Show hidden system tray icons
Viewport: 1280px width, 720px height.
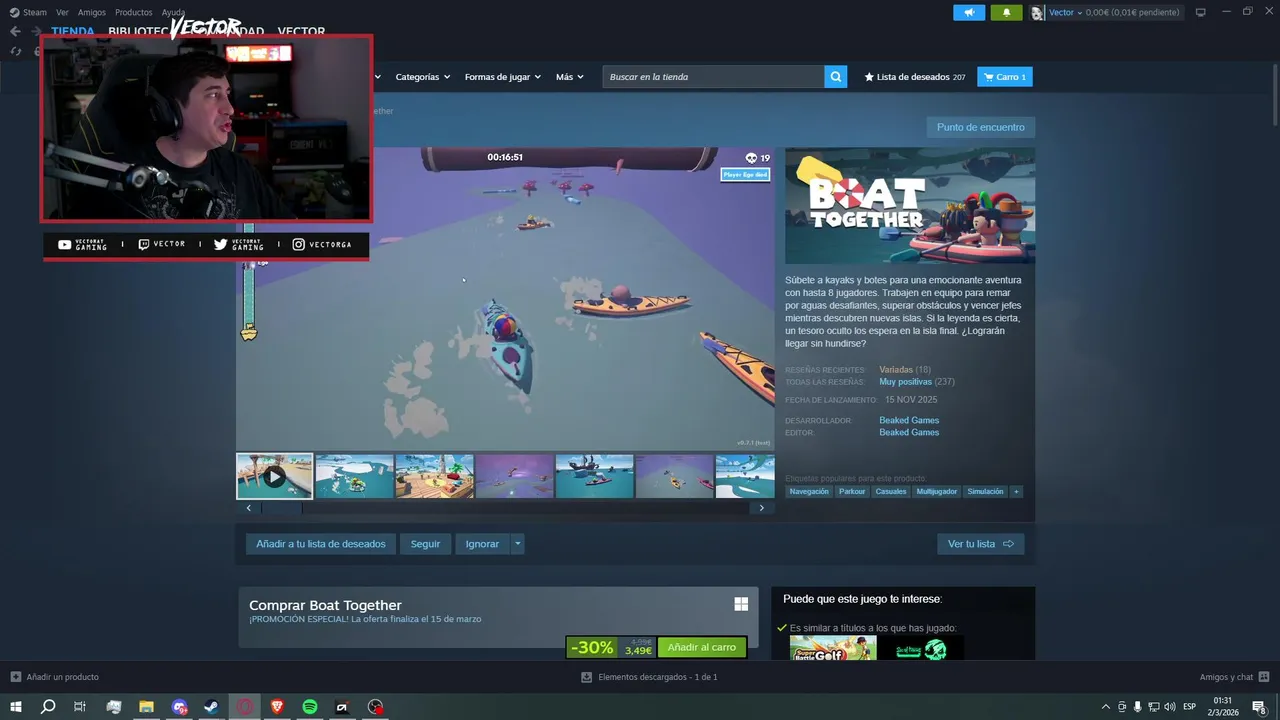click(x=1105, y=706)
